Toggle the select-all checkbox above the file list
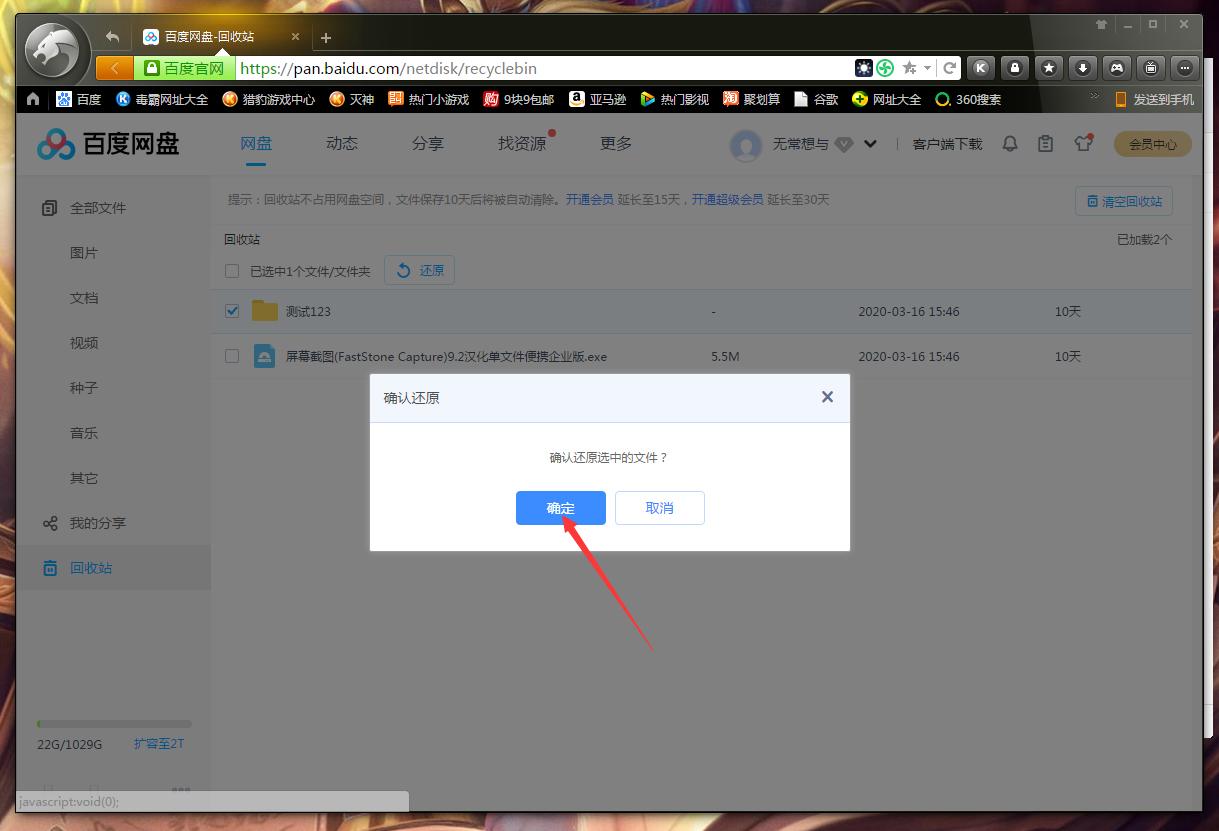The image size is (1219, 831). pyautogui.click(x=231, y=270)
